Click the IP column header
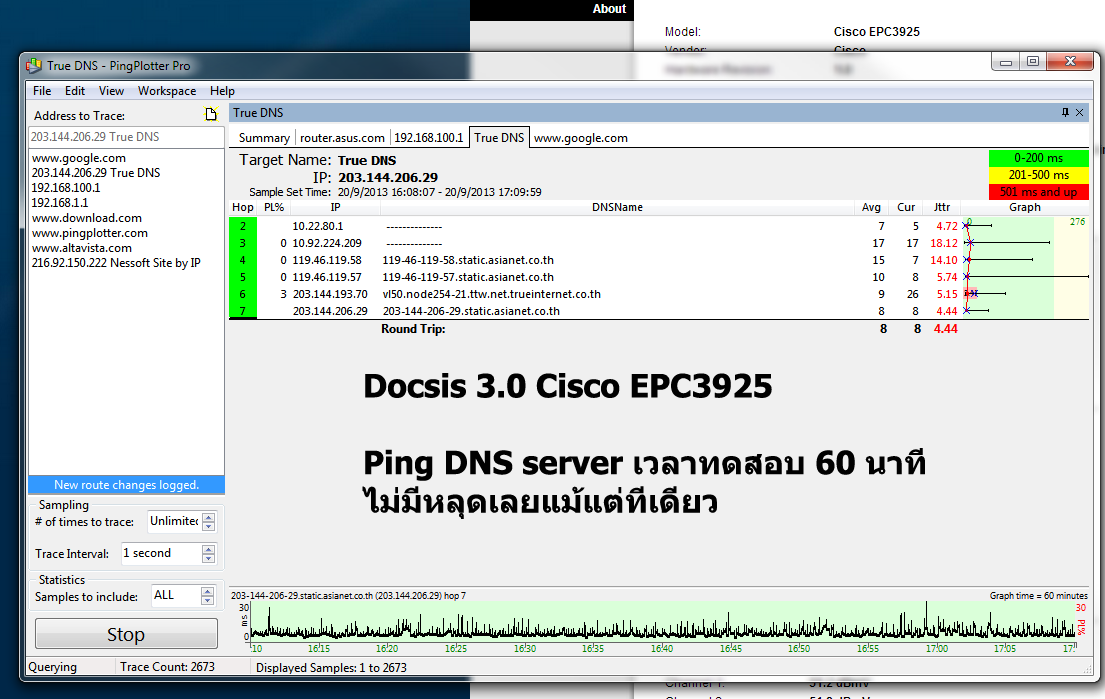Viewport: 1105px width, 699px height. [335, 207]
